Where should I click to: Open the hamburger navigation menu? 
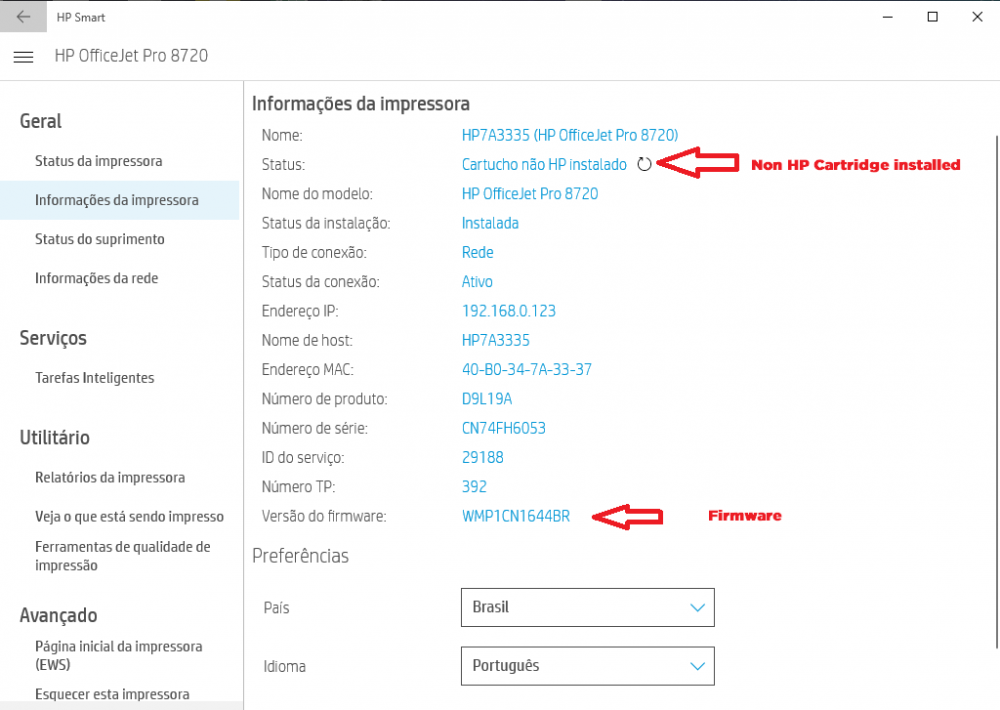[x=24, y=57]
